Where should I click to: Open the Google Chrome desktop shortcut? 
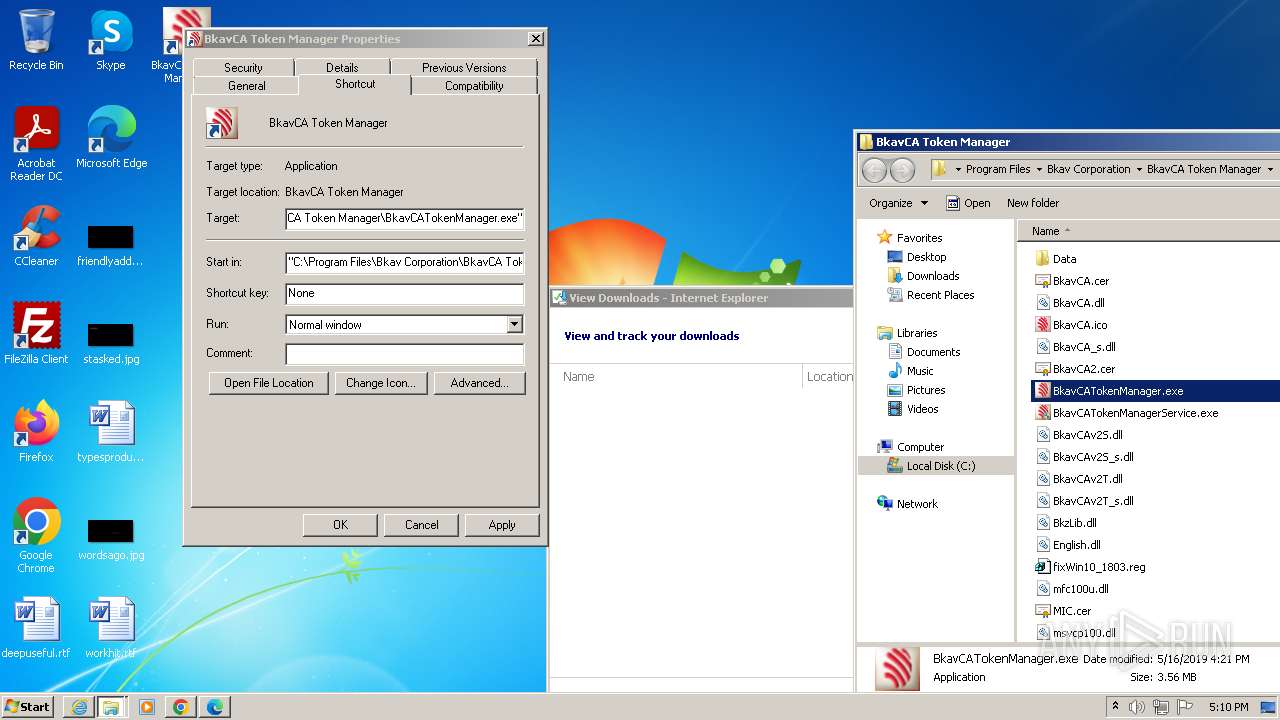click(36, 536)
